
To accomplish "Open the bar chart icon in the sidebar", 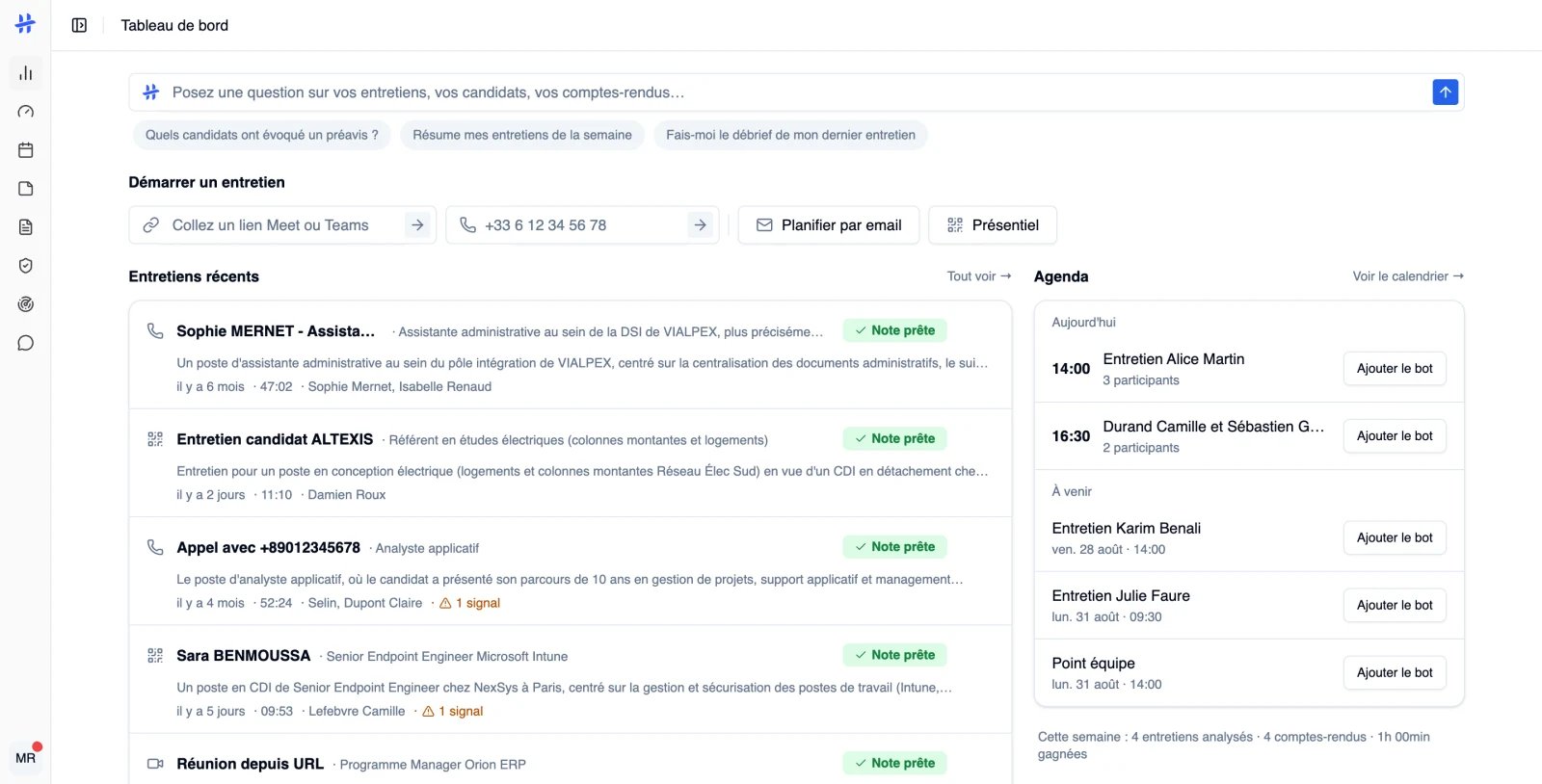I will tap(26, 73).
